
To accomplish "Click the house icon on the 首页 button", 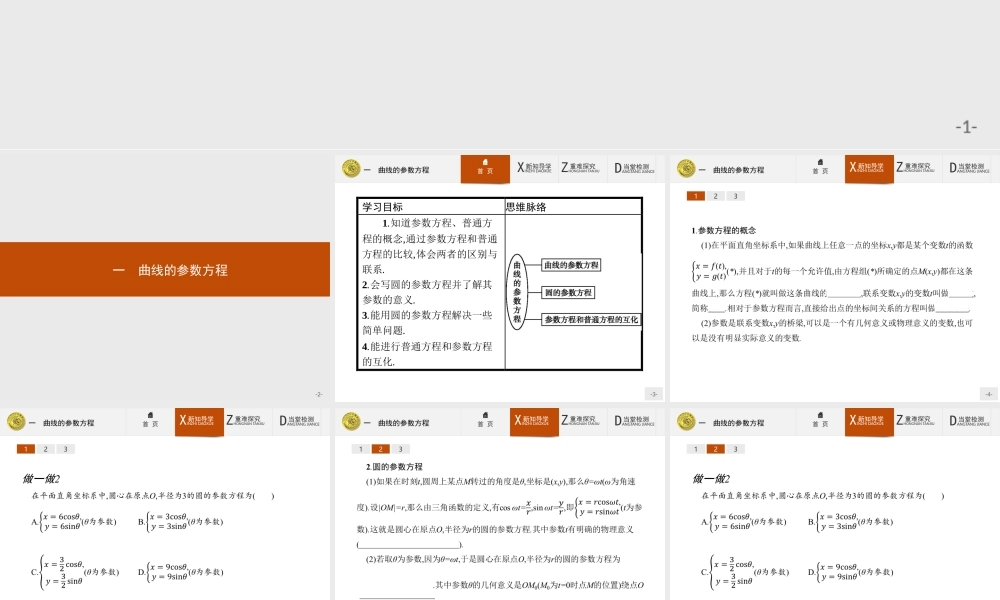I will [485, 163].
